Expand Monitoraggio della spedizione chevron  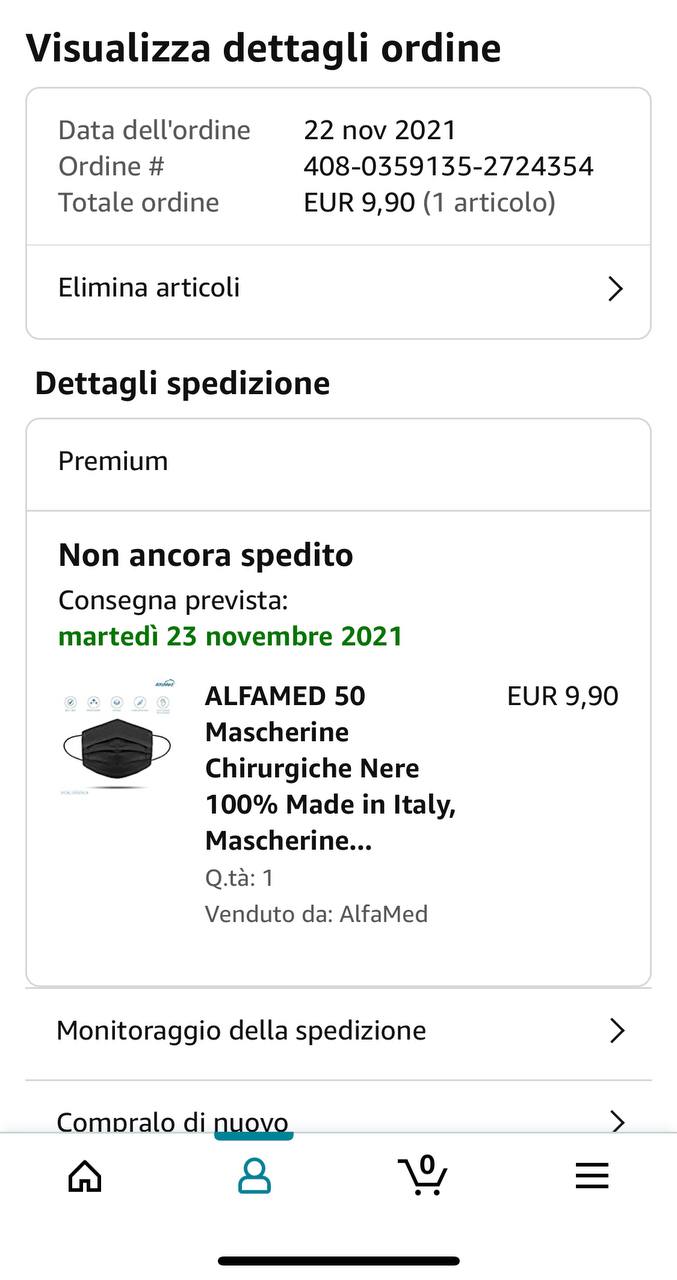tap(616, 1031)
